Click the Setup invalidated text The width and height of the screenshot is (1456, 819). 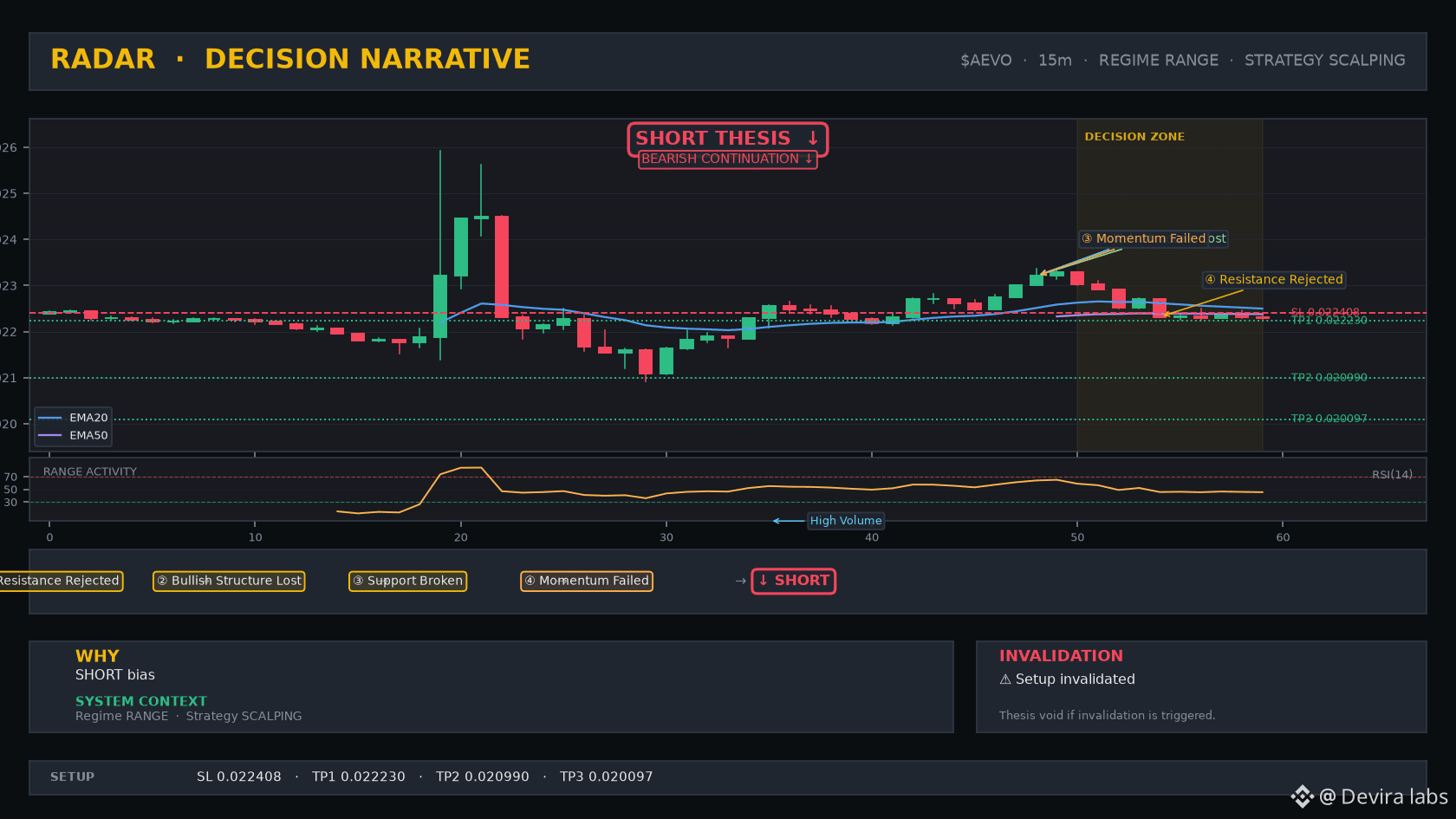[x=1076, y=679]
